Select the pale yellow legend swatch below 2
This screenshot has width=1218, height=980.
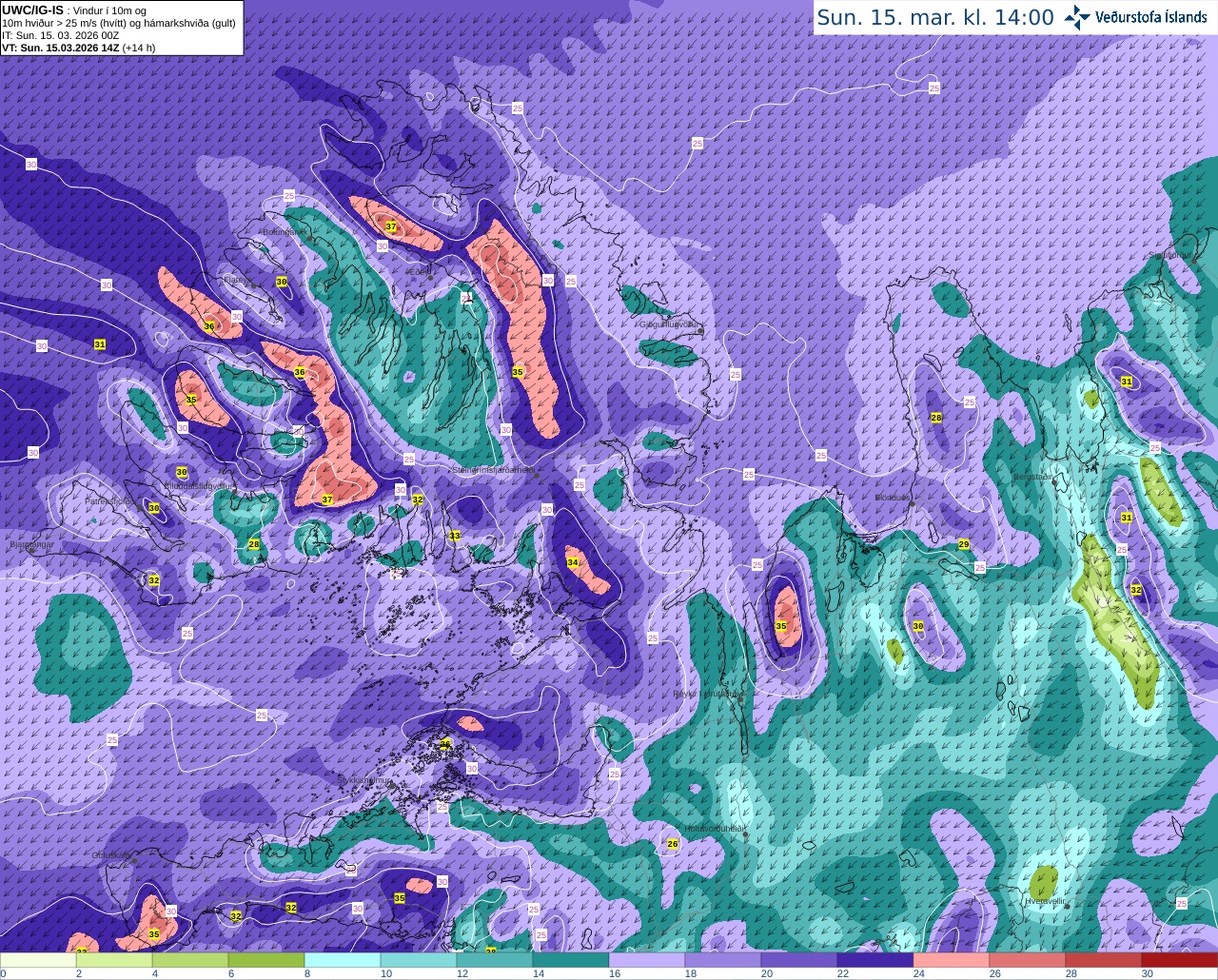point(38,960)
